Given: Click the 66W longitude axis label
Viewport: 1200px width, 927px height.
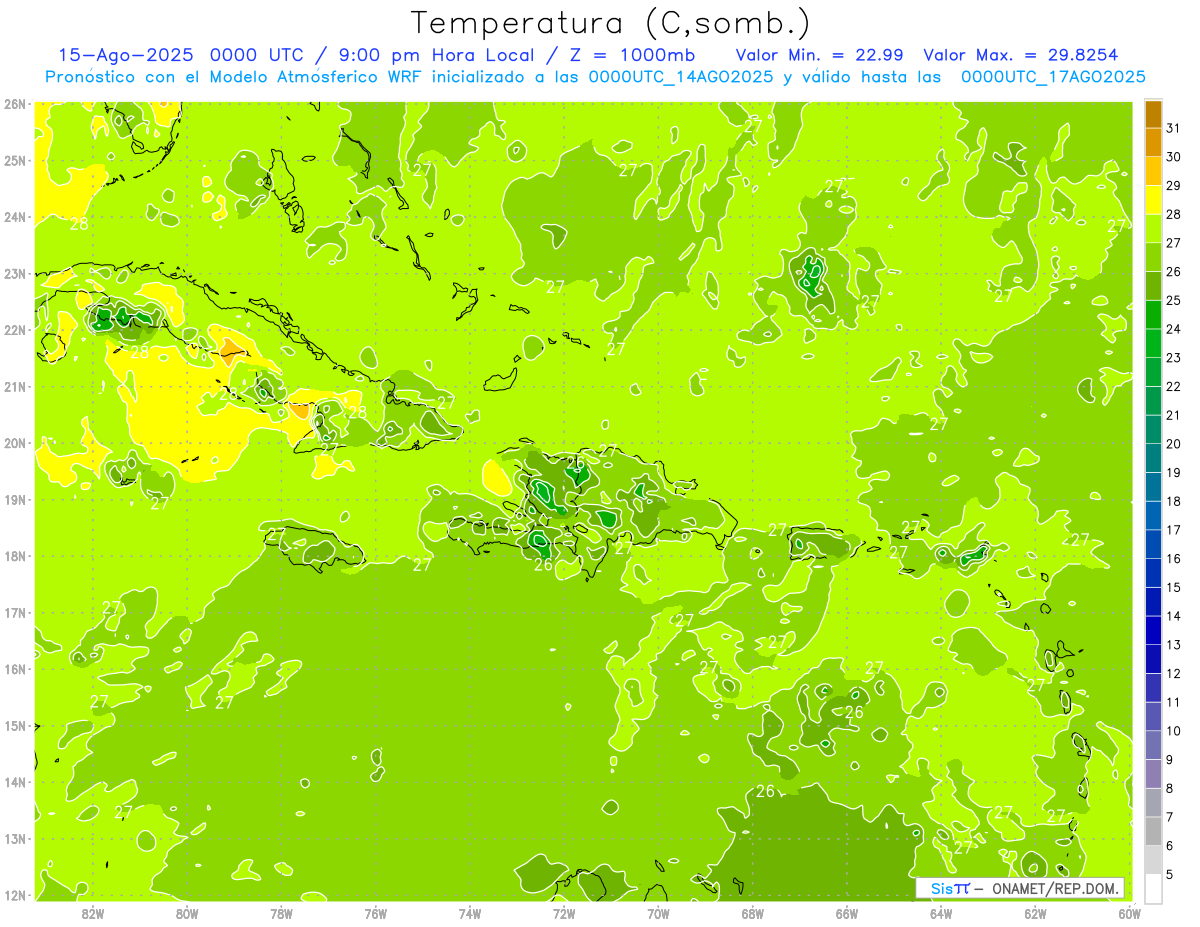Looking at the screenshot, I should (847, 913).
